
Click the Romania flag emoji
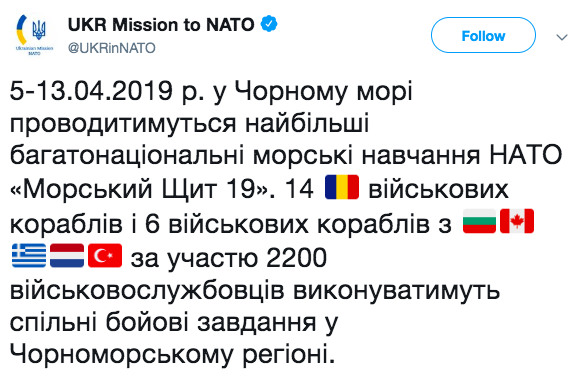tap(342, 188)
